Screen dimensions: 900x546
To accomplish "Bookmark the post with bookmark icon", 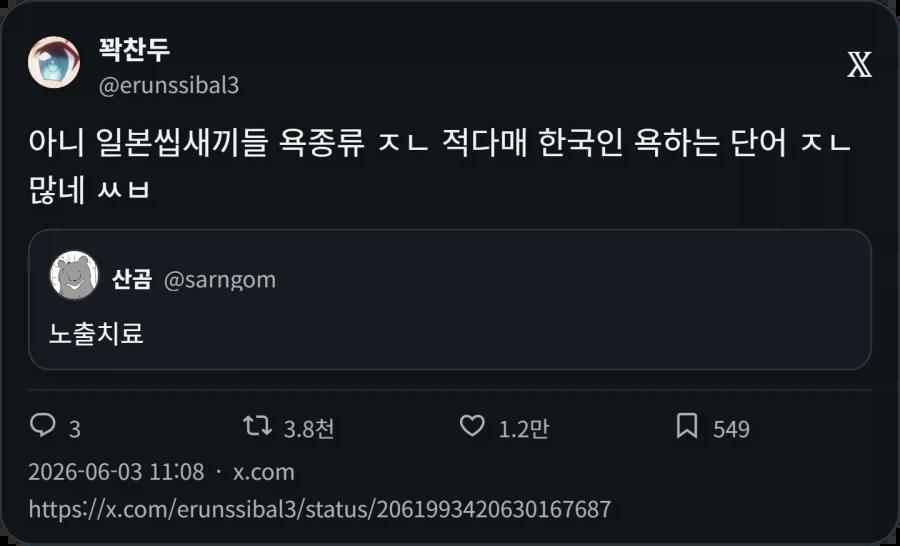I will [x=687, y=427].
